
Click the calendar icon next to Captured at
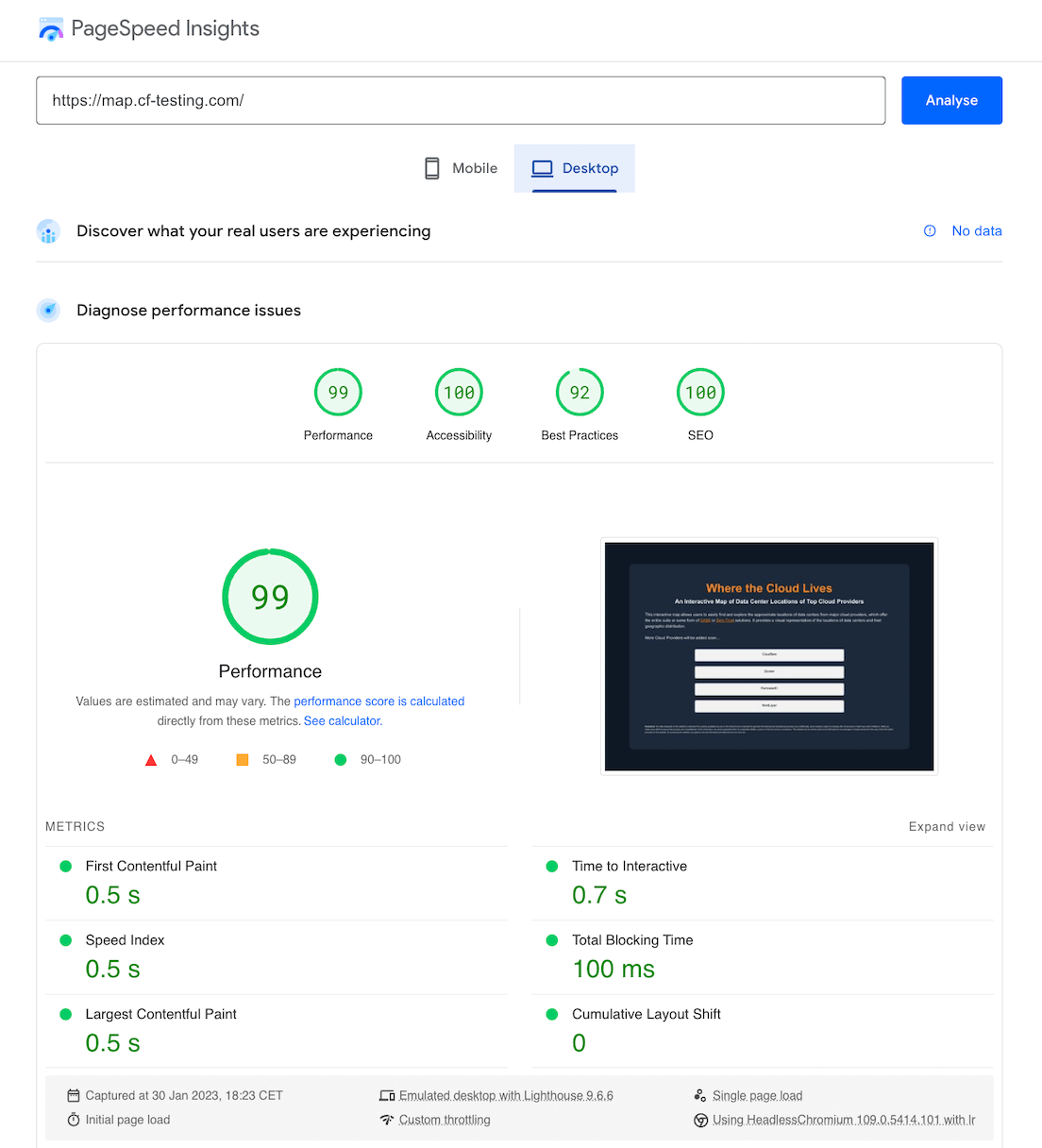[x=74, y=1096]
